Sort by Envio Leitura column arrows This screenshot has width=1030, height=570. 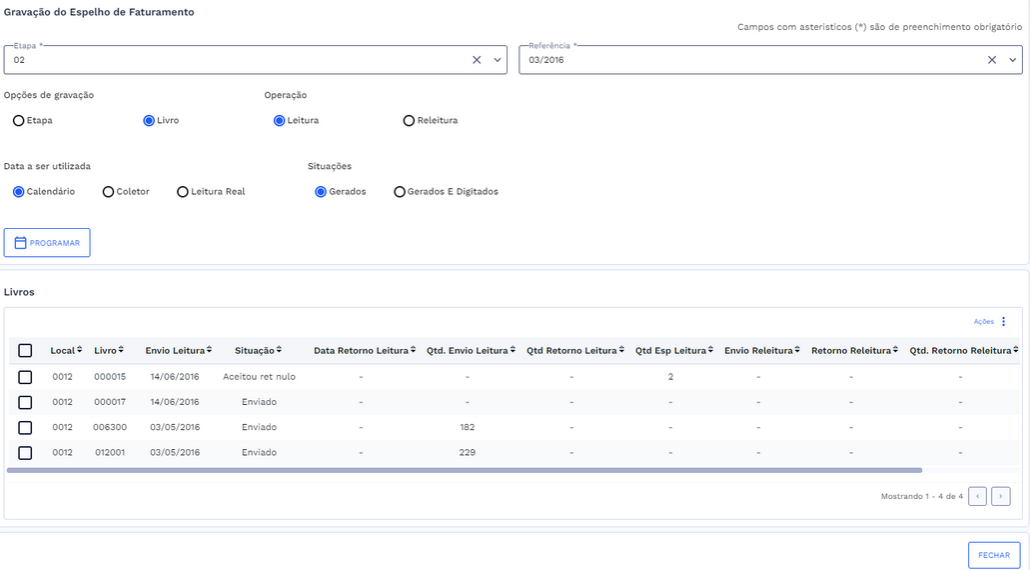tap(178, 351)
